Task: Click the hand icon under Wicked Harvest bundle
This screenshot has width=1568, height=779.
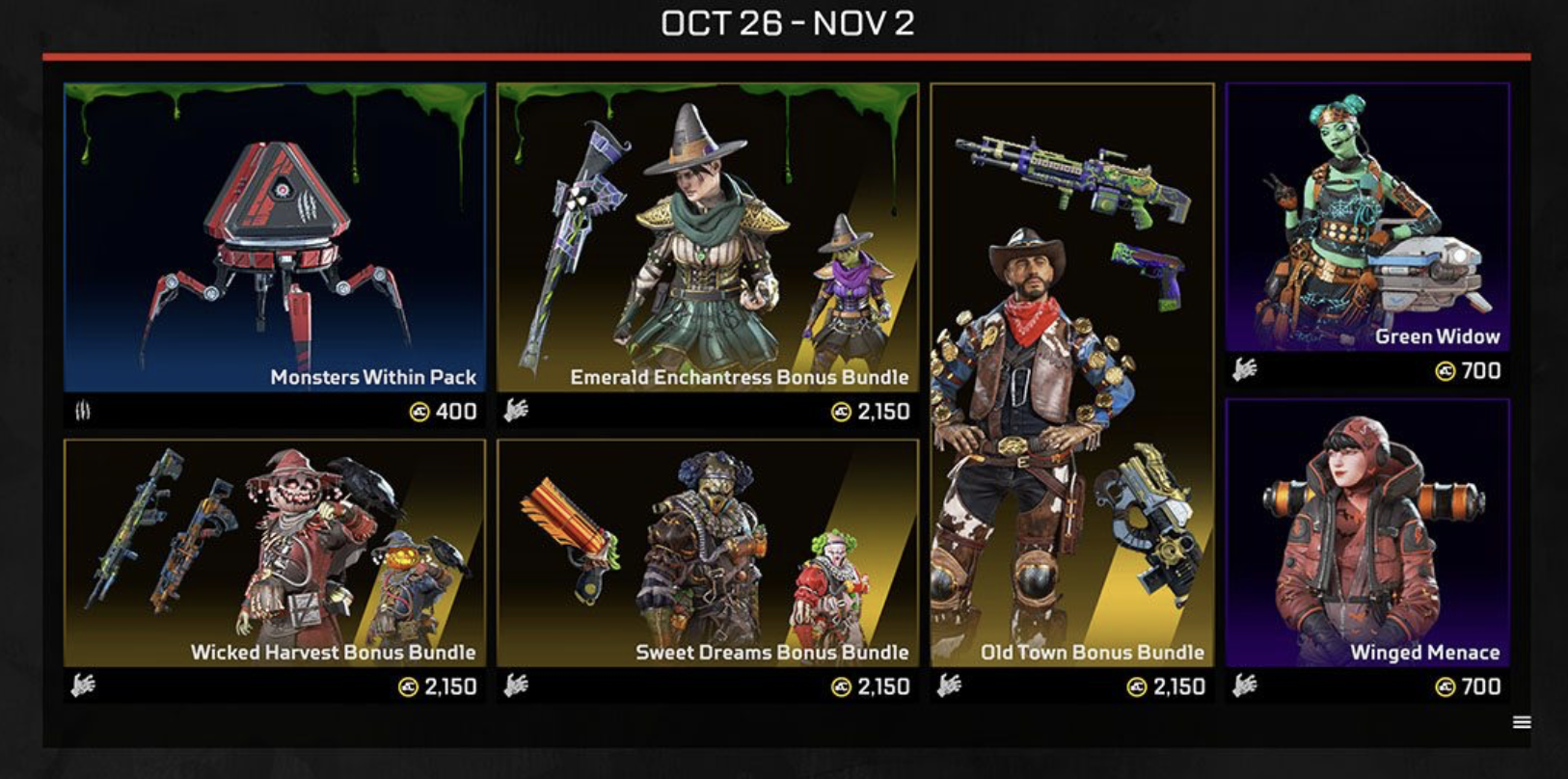Action: click(x=83, y=685)
